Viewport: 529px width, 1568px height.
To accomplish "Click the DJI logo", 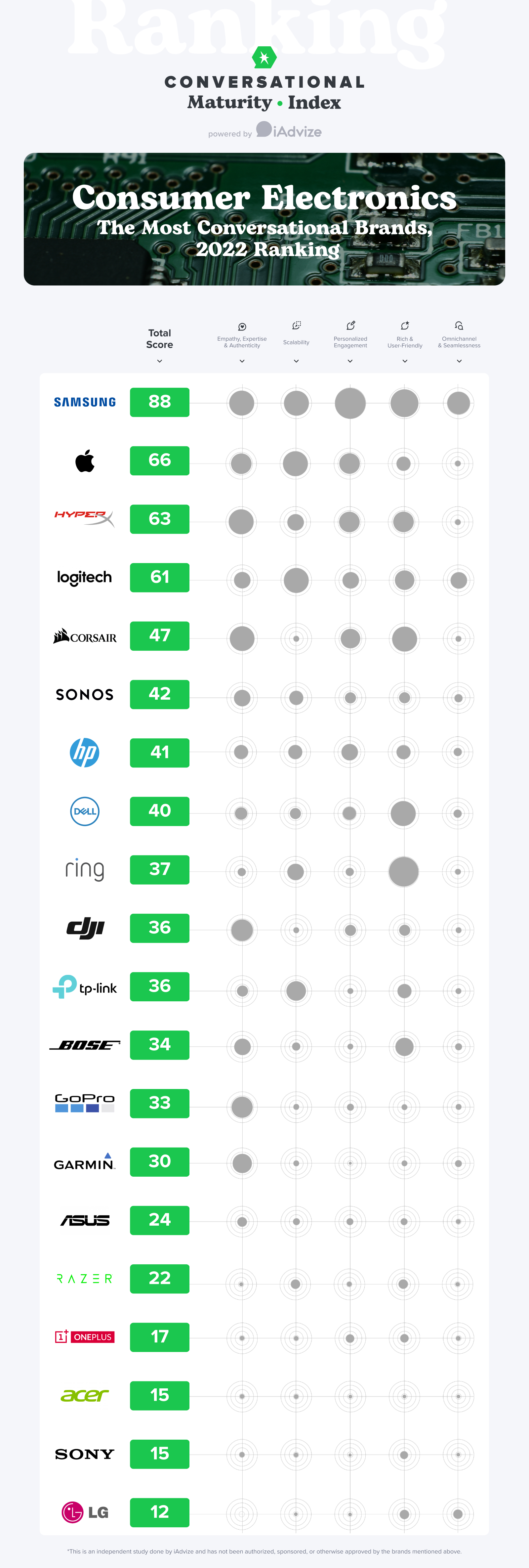I will [x=85, y=928].
